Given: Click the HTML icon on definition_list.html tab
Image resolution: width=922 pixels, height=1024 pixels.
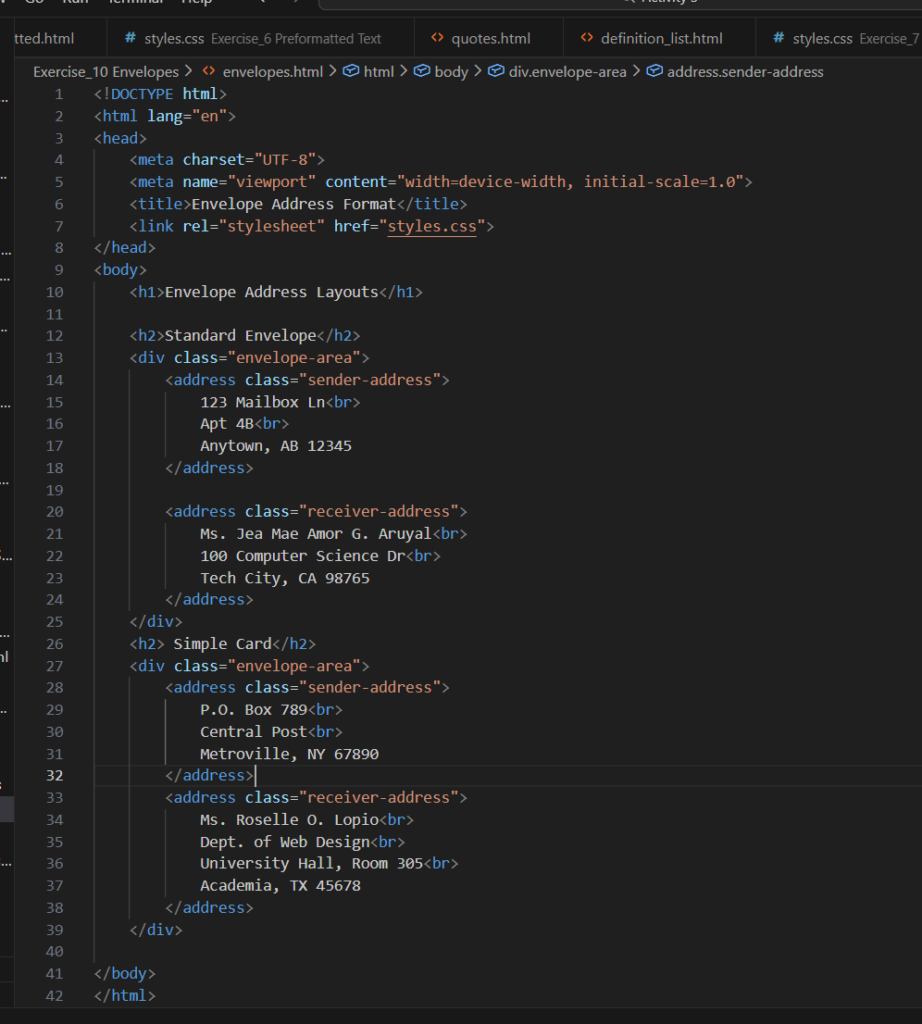Looking at the screenshot, I should (587, 39).
